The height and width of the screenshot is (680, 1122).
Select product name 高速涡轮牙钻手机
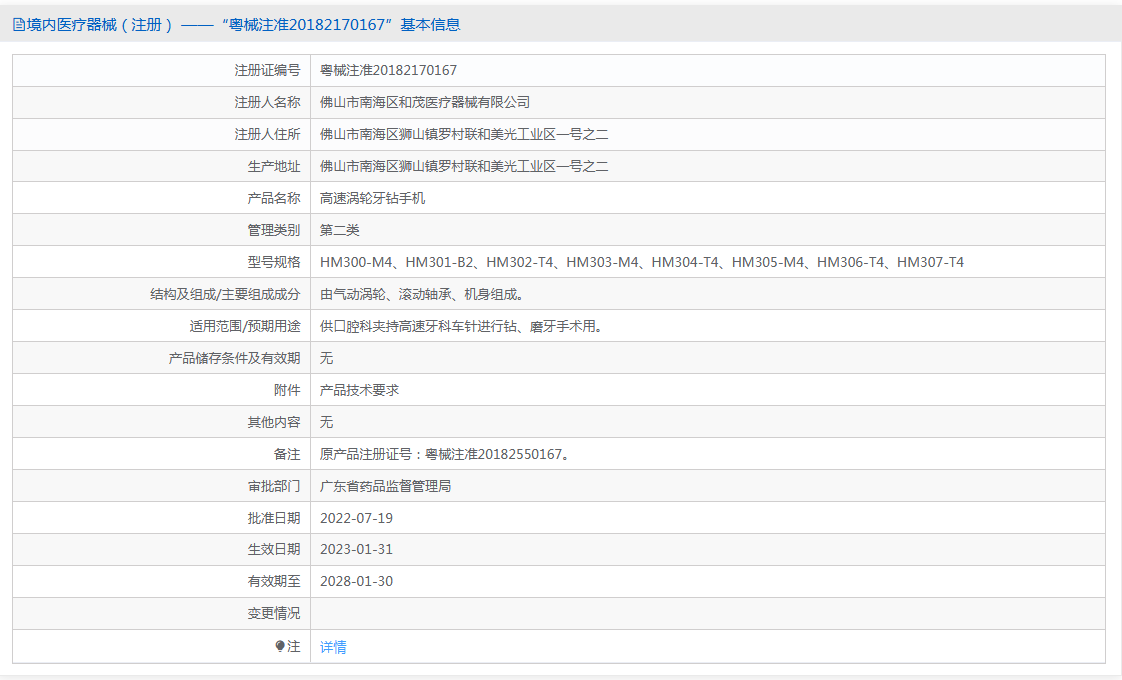(x=372, y=198)
